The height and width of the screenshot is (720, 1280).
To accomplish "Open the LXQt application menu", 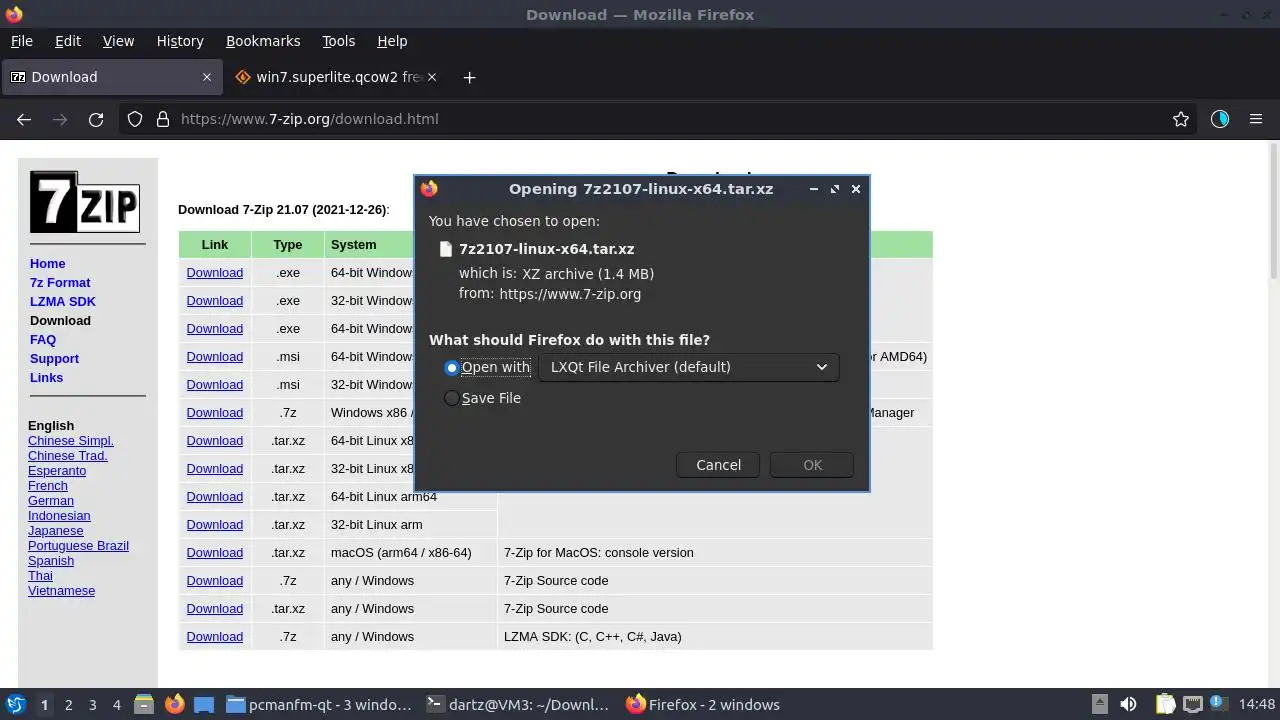I will (16, 704).
